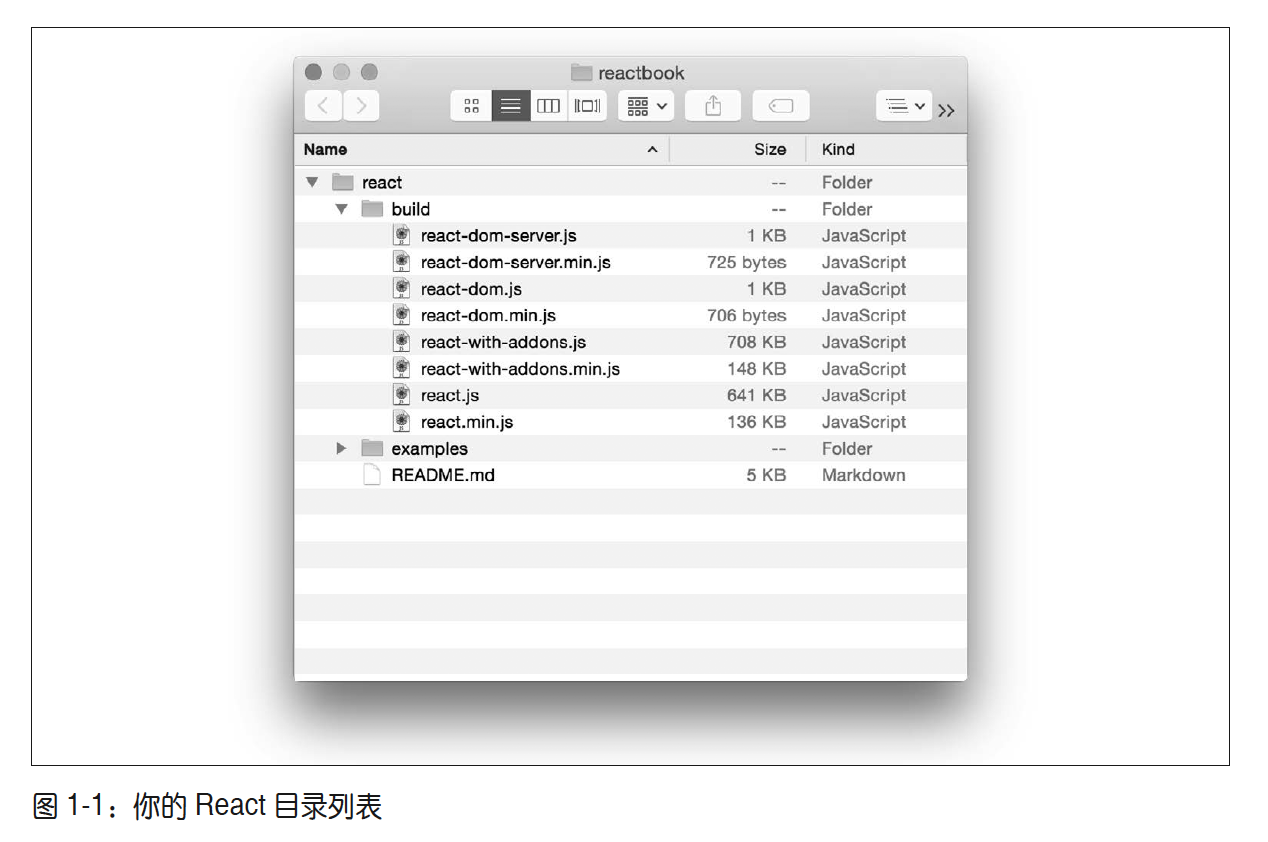
Task: Go forward in Finder history
Action: pyautogui.click(x=361, y=106)
